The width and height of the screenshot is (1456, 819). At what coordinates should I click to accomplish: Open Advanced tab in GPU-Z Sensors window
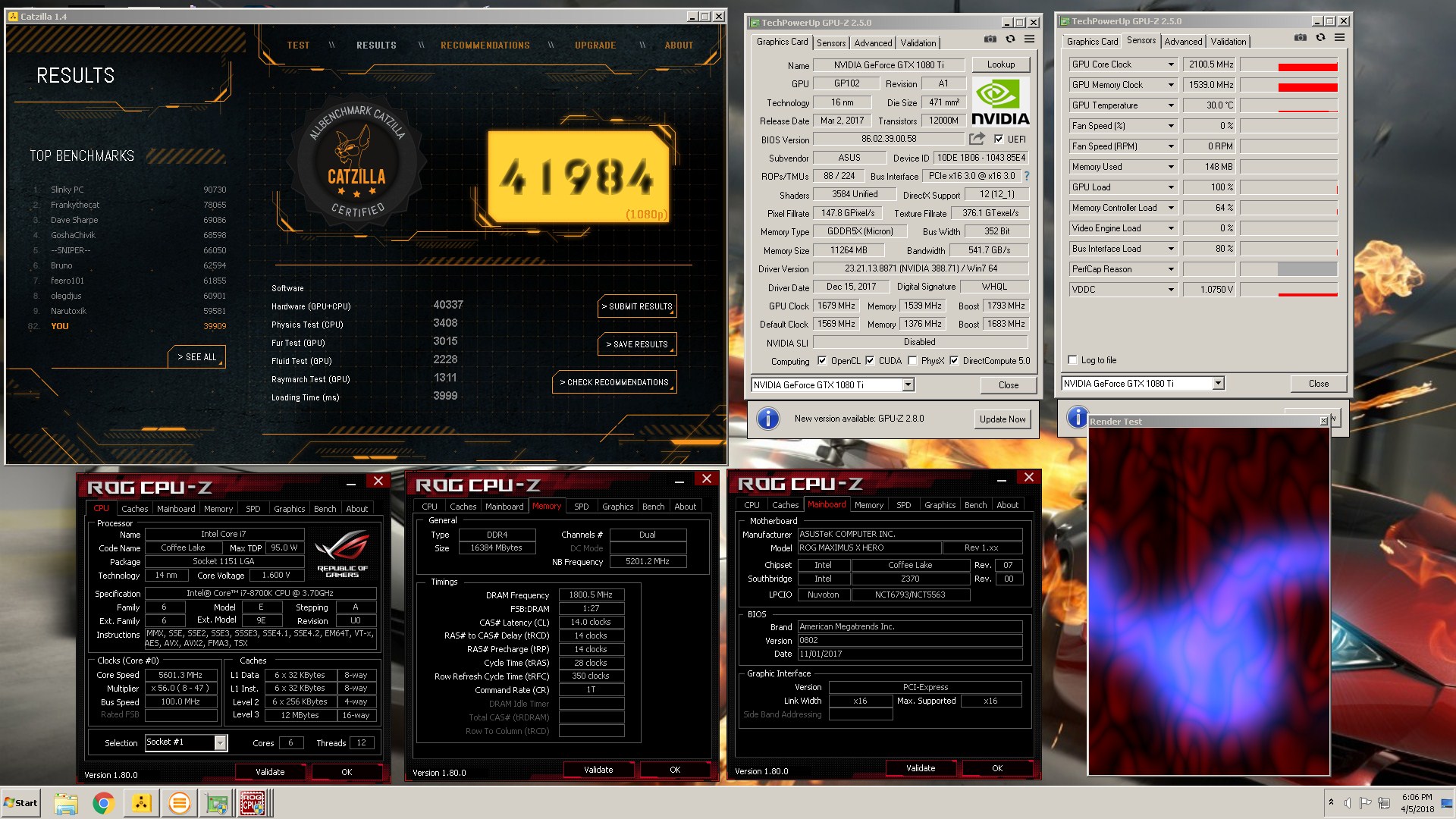1183,42
